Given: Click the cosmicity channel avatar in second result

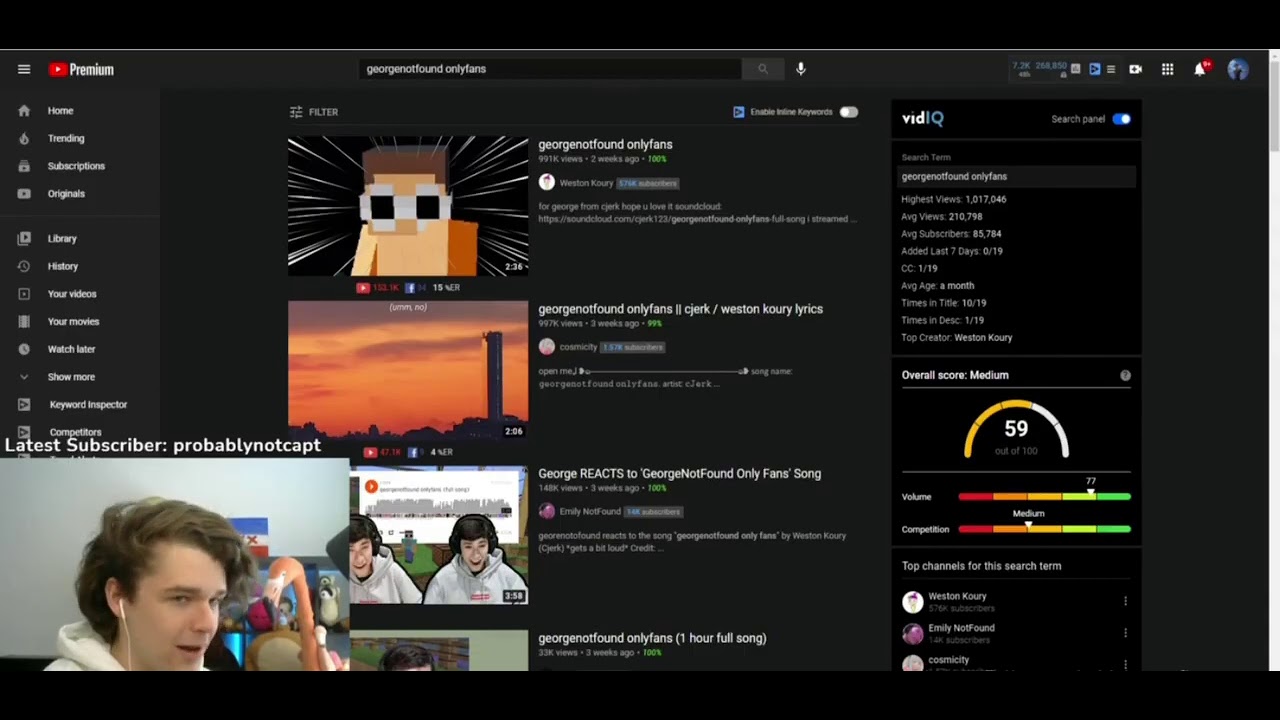Looking at the screenshot, I should click(x=546, y=347).
